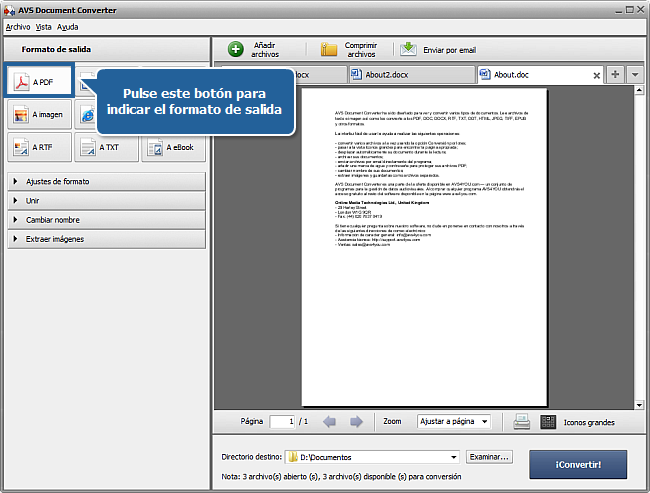Open the Ayuda menu
This screenshot has height=493, width=650.
coord(68,27)
